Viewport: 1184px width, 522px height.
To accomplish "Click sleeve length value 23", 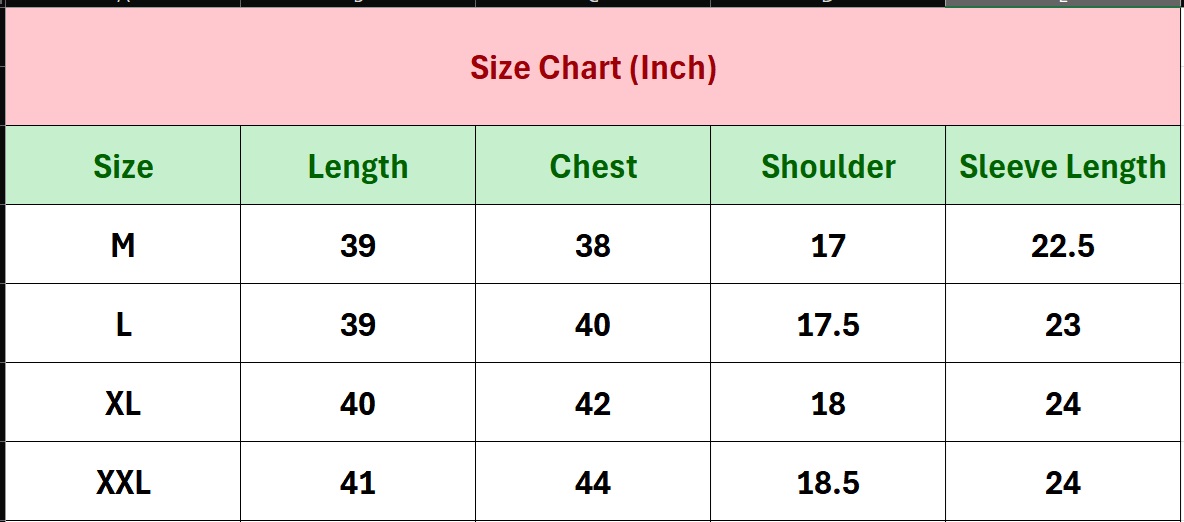I will (1063, 324).
